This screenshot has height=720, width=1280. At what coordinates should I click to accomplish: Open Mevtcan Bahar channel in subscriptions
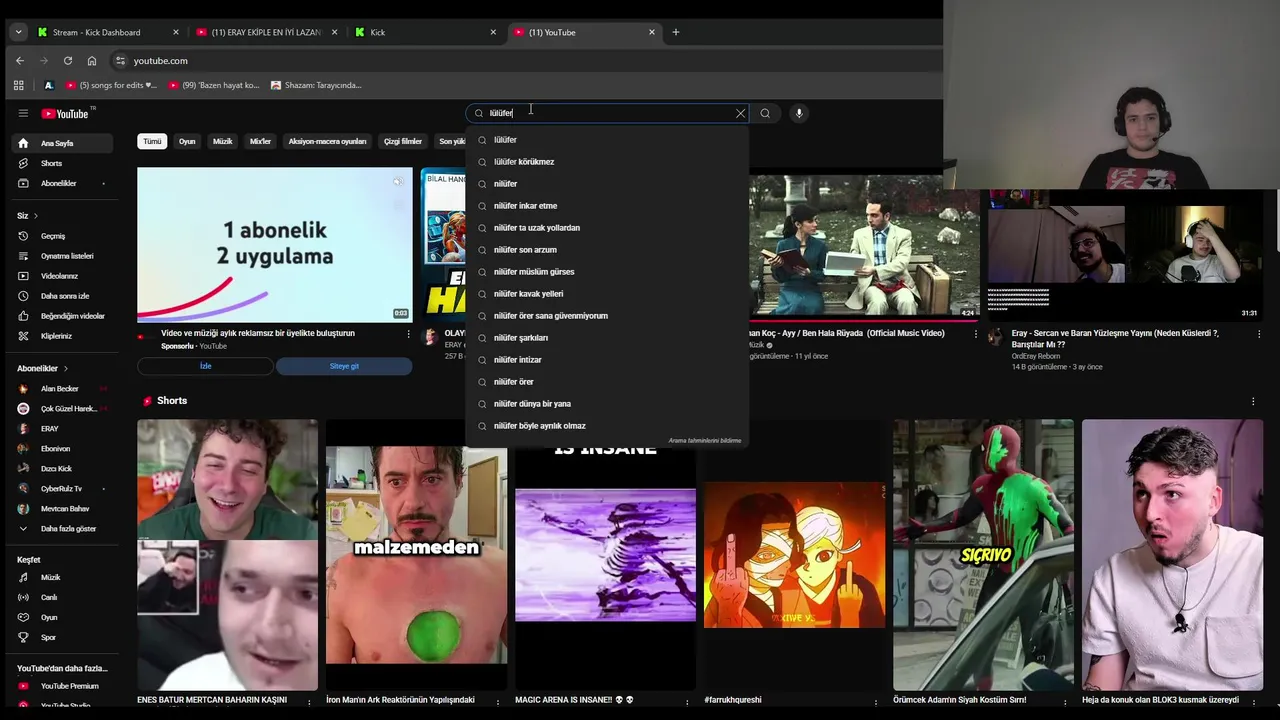[64, 508]
